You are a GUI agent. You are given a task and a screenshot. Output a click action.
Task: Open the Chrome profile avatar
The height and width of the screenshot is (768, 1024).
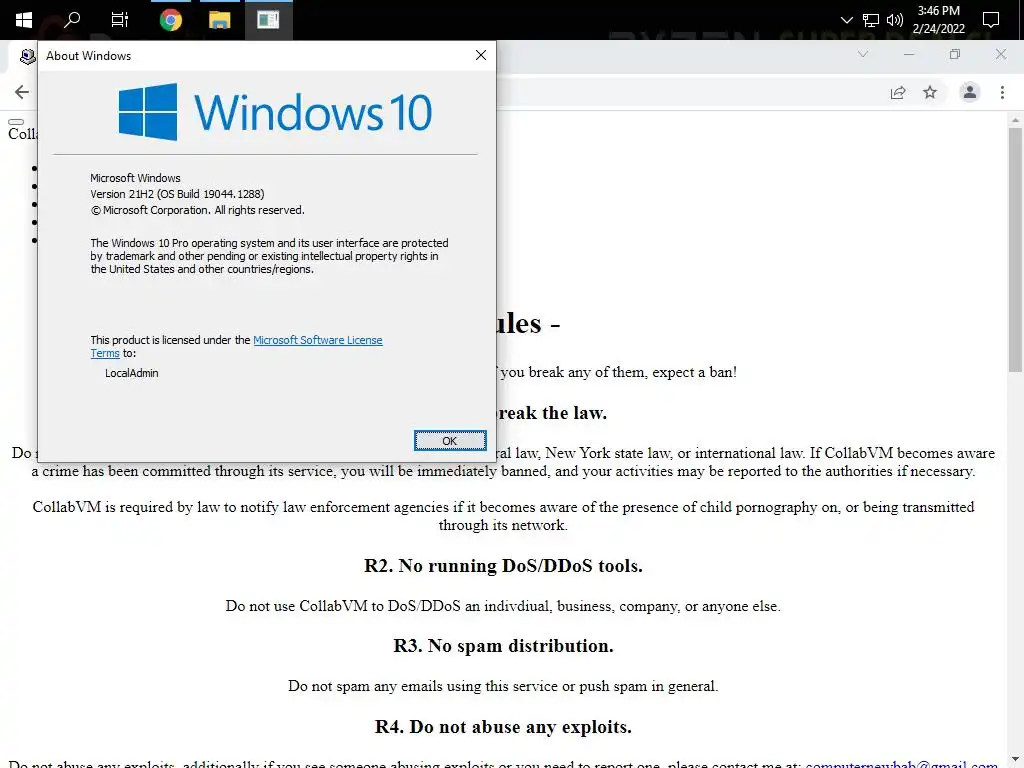(970, 93)
